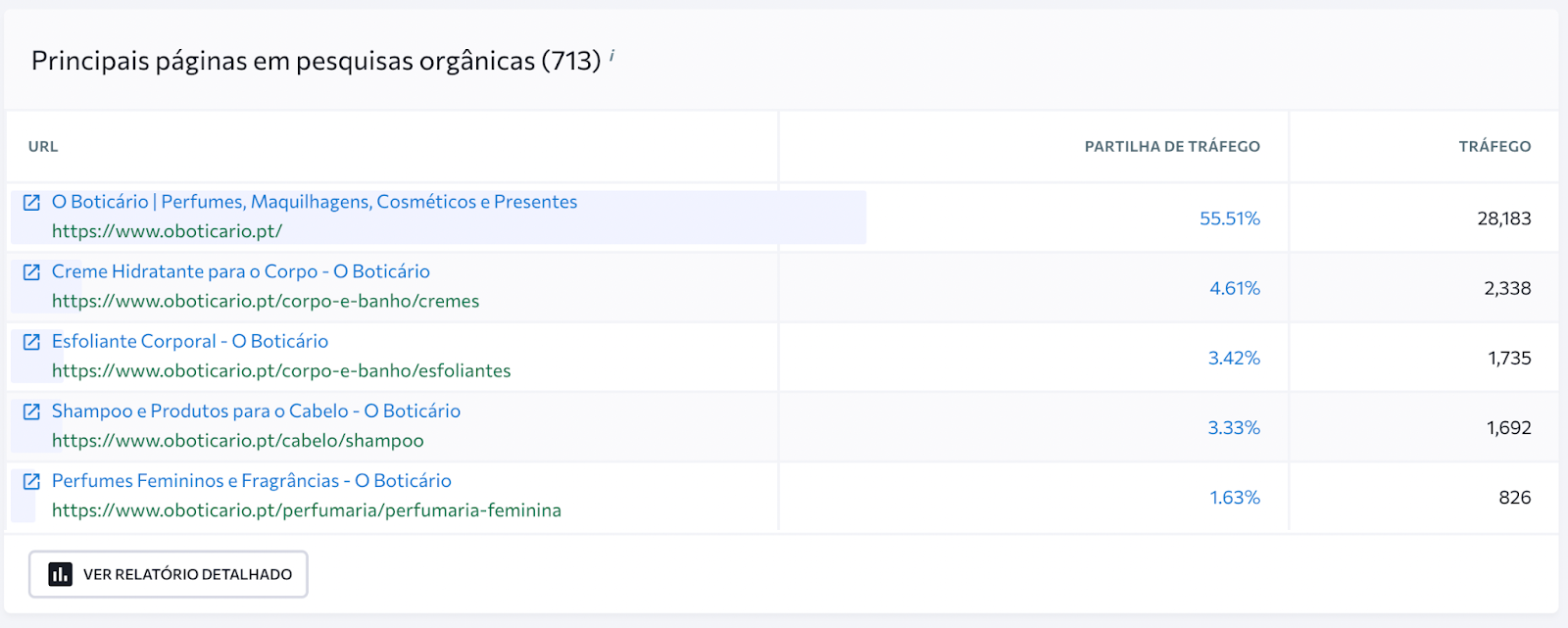The width and height of the screenshot is (1568, 628).
Task: Open Perfumes Femininos e Fragrâncias link
Action: tap(252, 480)
